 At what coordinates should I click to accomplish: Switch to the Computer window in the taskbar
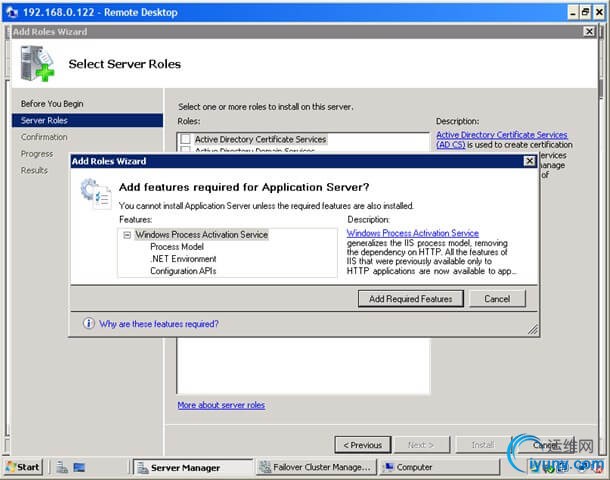click(x=440, y=467)
